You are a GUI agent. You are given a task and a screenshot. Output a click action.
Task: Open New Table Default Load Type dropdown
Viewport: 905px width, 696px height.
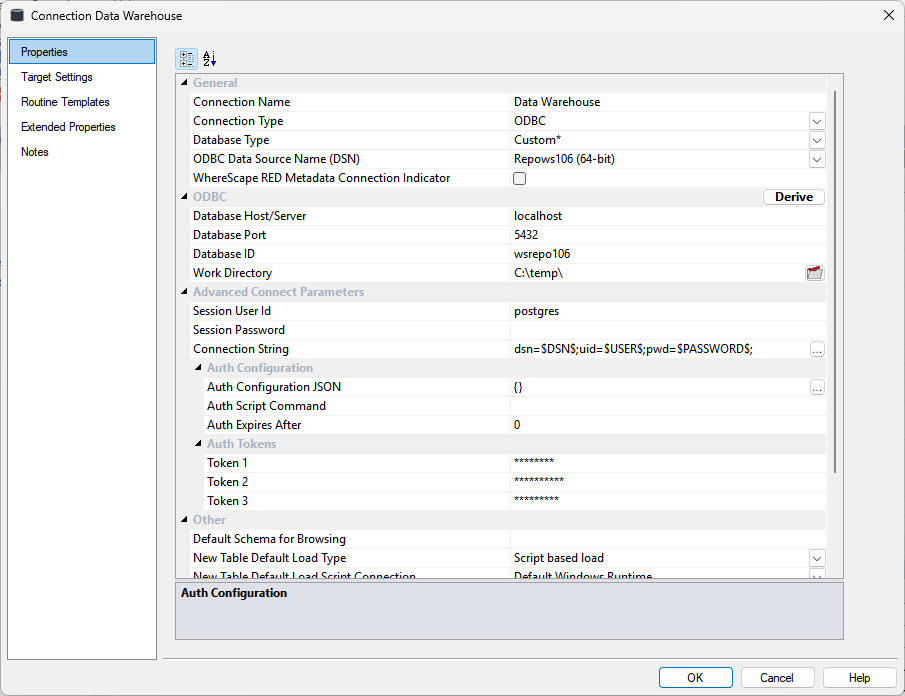817,558
